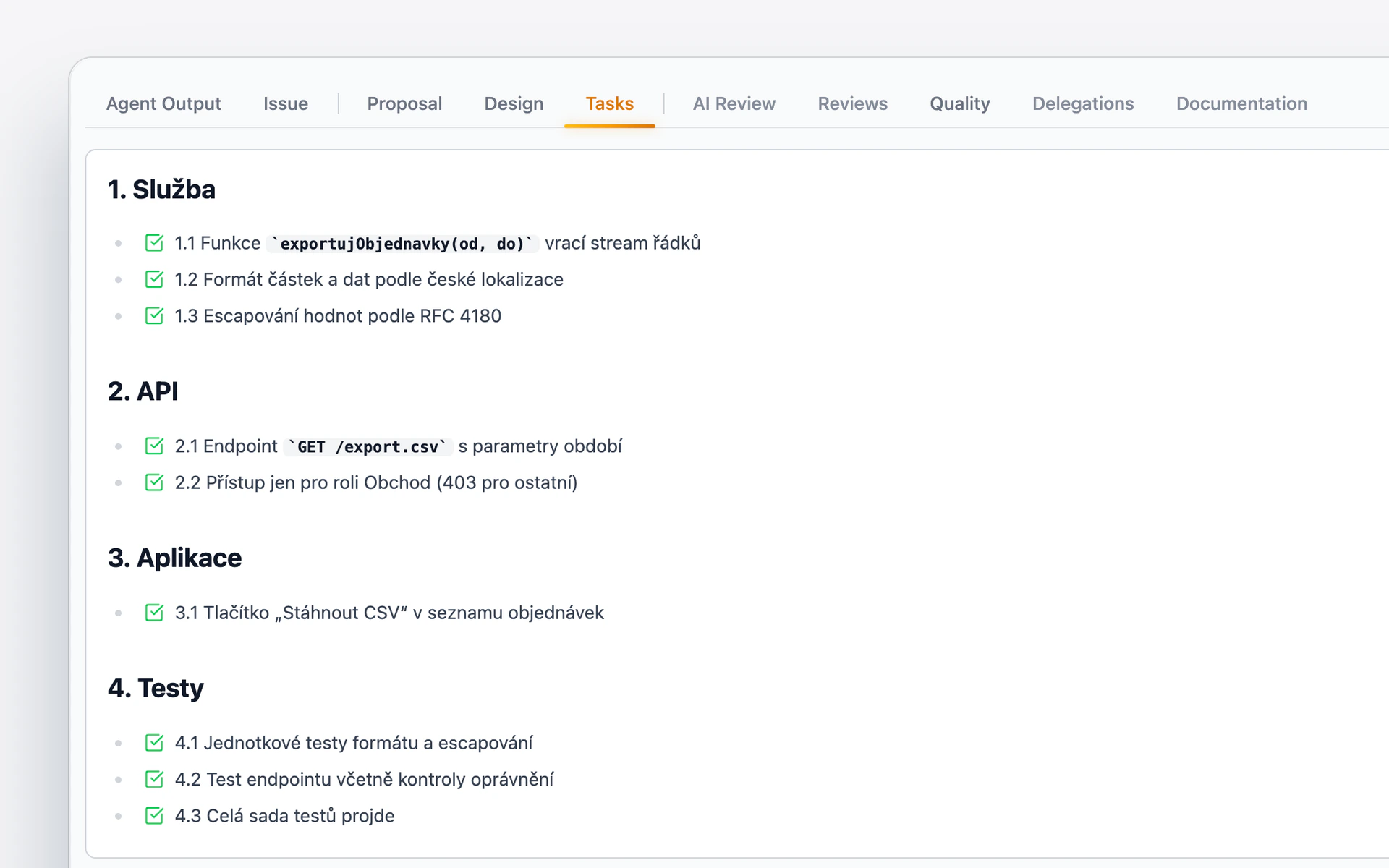
Task: Toggle the 4.1 Jednotkové testy checkbox
Action: point(154,743)
